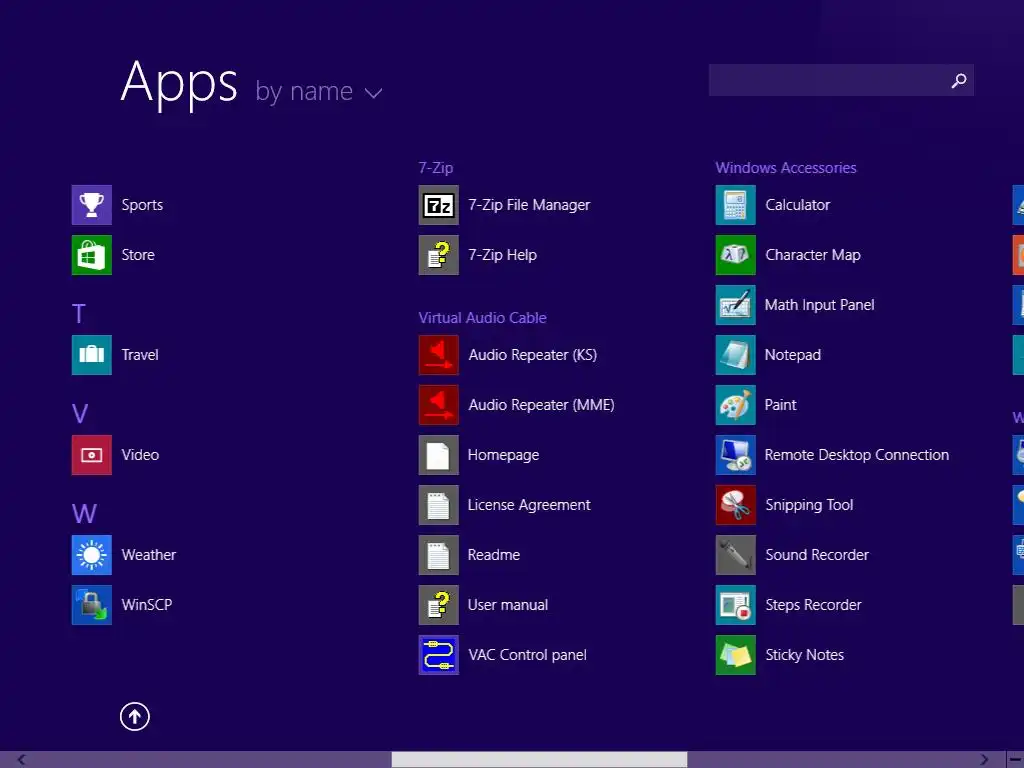Select the letter W group header
The width and height of the screenshot is (1024, 768).
84,513
